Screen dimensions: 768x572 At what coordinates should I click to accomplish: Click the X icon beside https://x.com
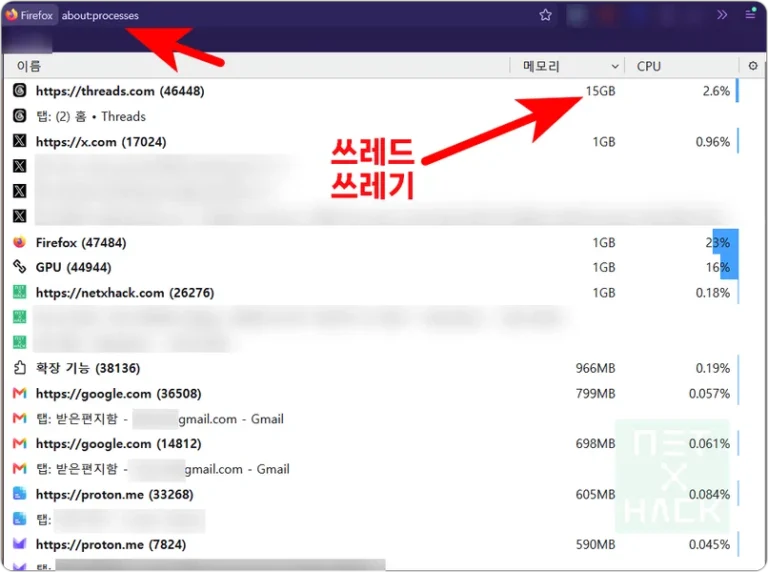pos(20,141)
